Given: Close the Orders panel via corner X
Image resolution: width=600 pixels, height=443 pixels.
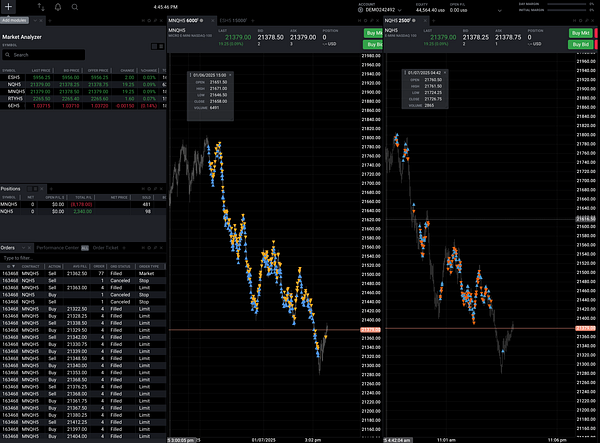Looking at the screenshot, I should click(161, 248).
